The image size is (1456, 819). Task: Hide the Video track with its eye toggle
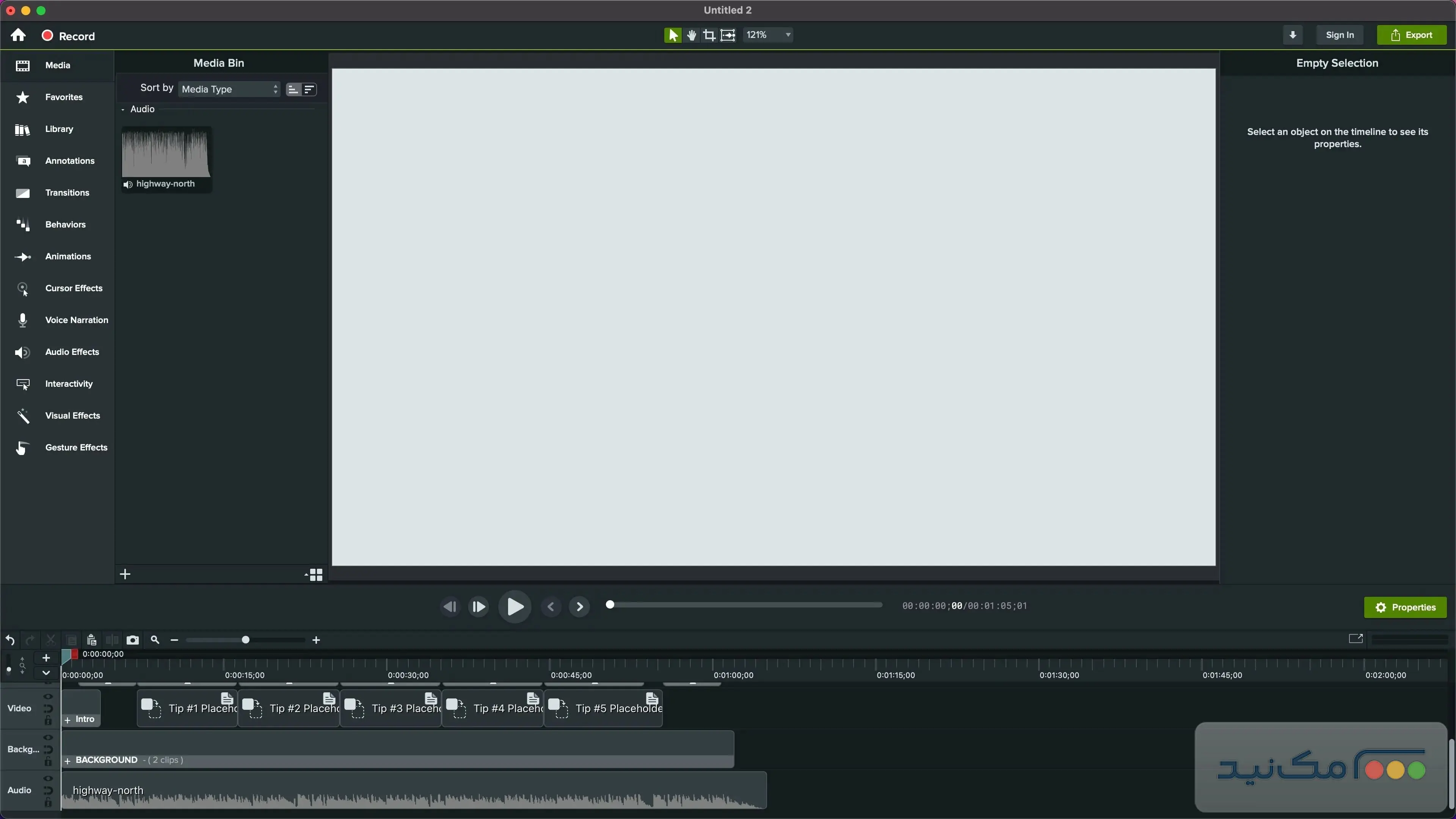point(47,697)
